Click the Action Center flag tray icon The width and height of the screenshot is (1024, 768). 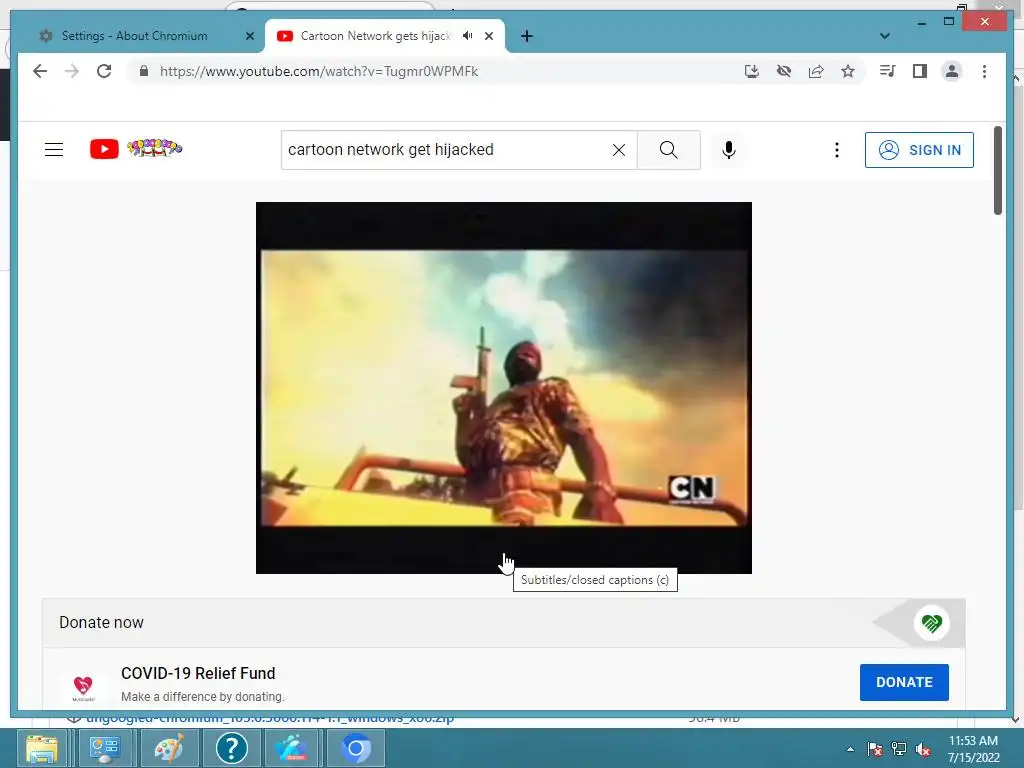point(874,749)
